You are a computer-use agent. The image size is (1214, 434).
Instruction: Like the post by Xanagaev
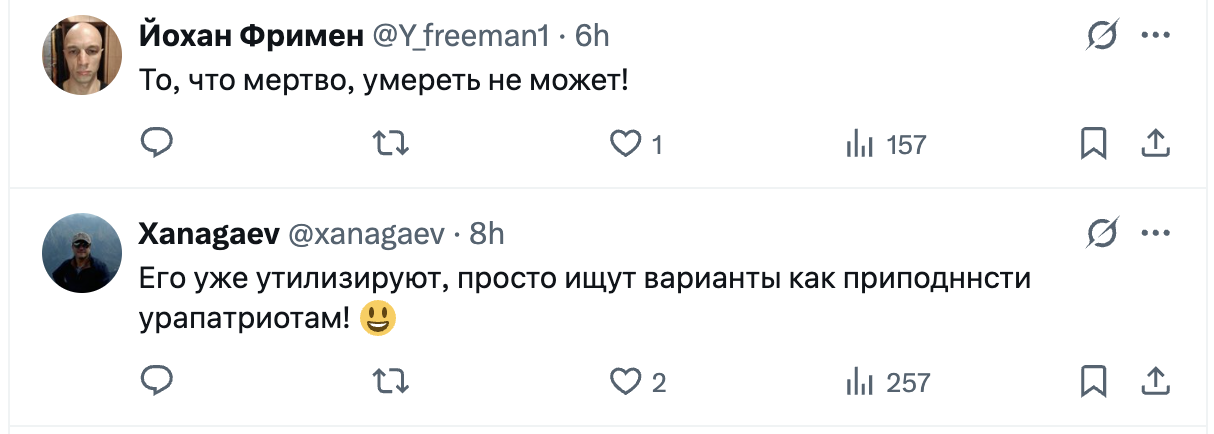[625, 381]
